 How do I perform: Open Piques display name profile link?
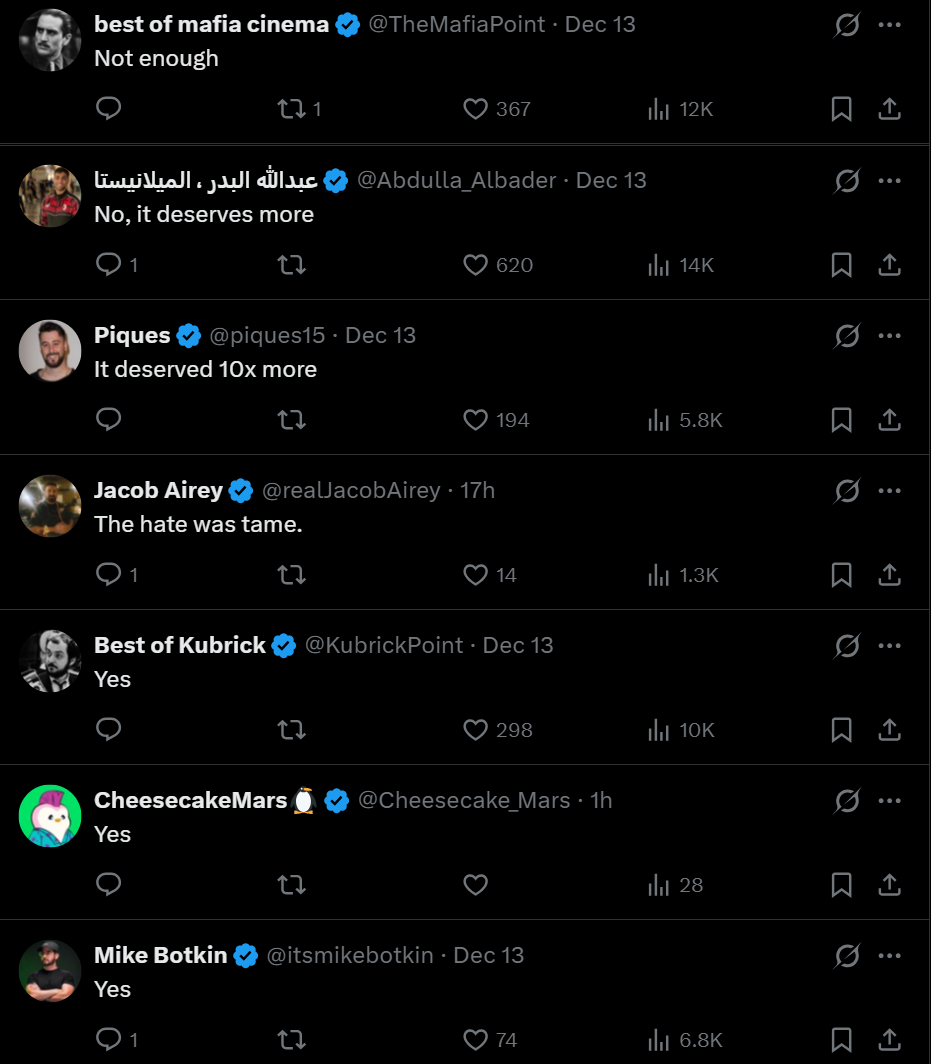(132, 335)
